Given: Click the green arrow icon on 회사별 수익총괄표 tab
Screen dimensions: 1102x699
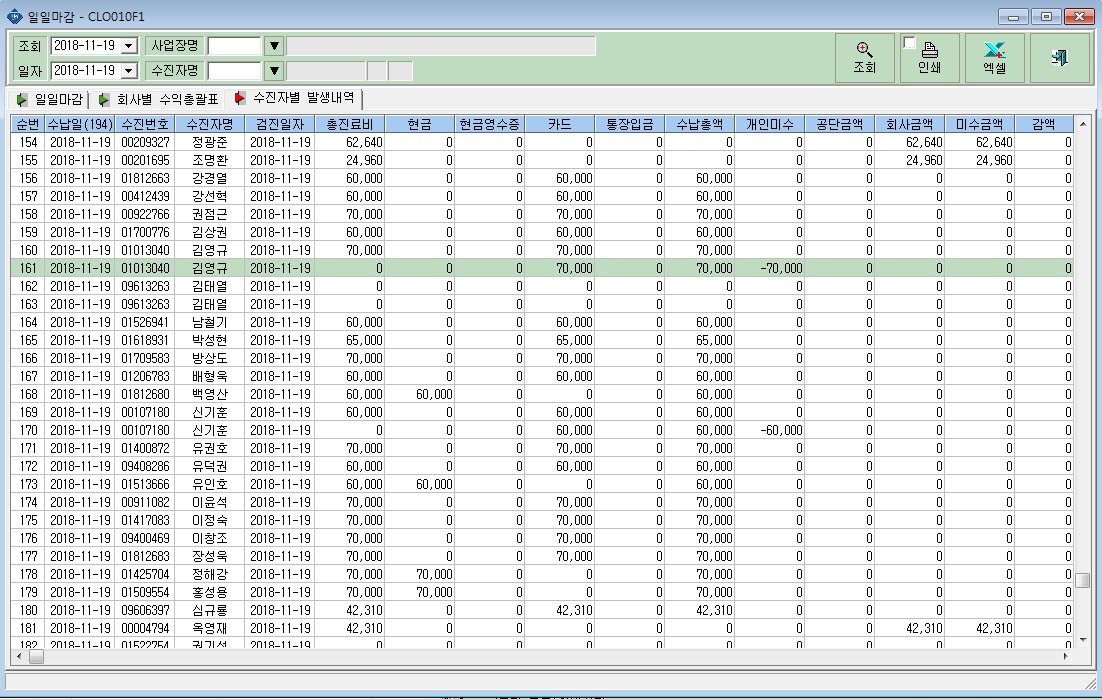Looking at the screenshot, I should pos(103,100).
